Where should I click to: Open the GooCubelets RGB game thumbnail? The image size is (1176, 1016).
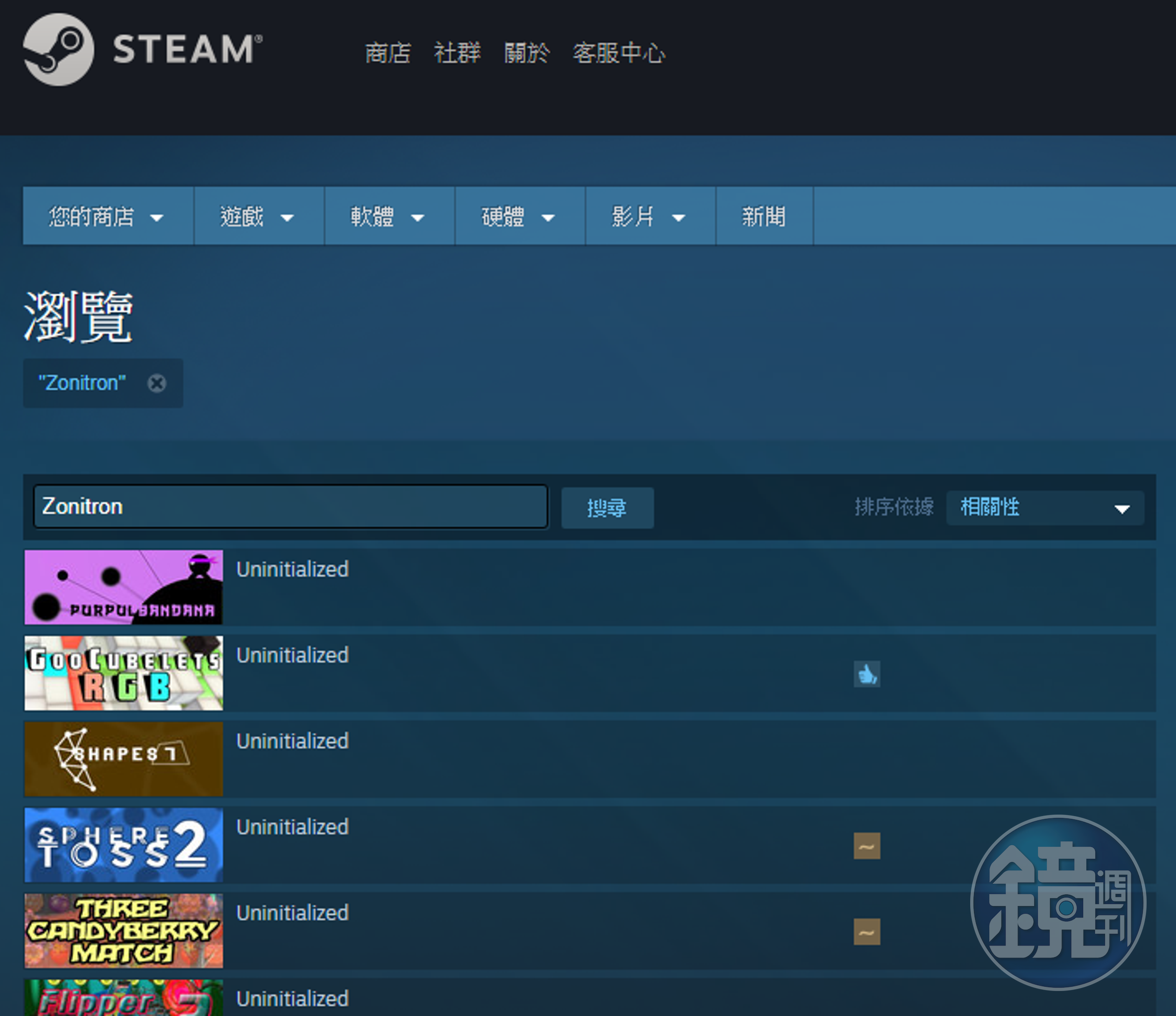click(x=124, y=672)
